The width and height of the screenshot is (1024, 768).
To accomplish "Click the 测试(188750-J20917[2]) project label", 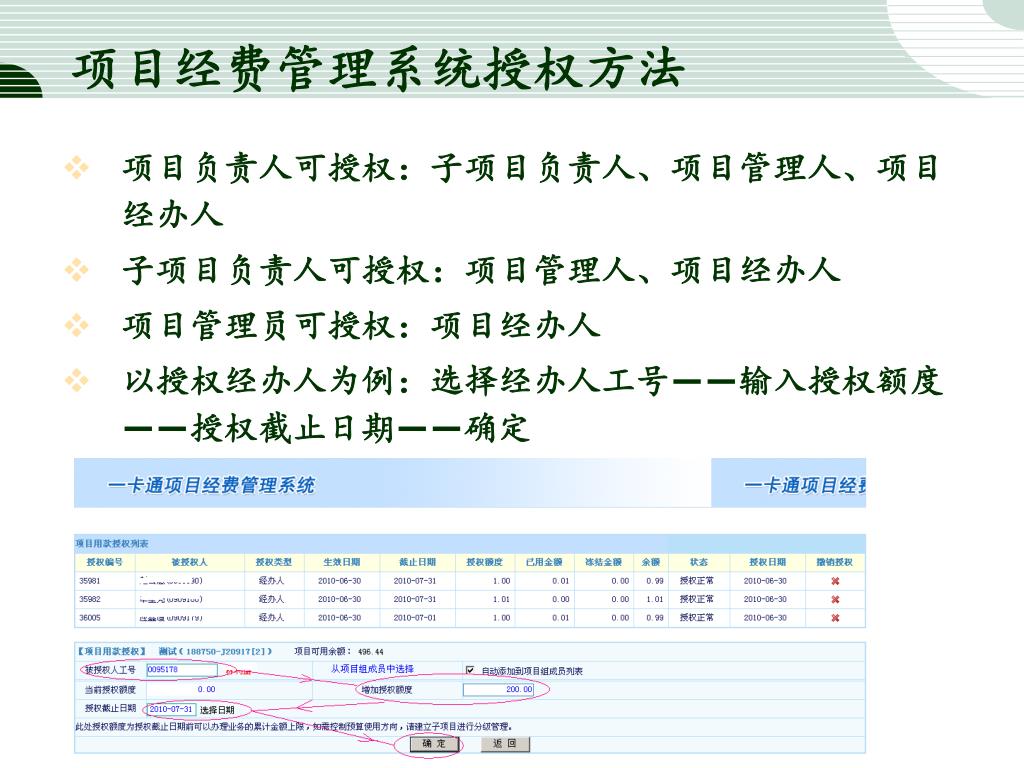I will click(x=215, y=651).
